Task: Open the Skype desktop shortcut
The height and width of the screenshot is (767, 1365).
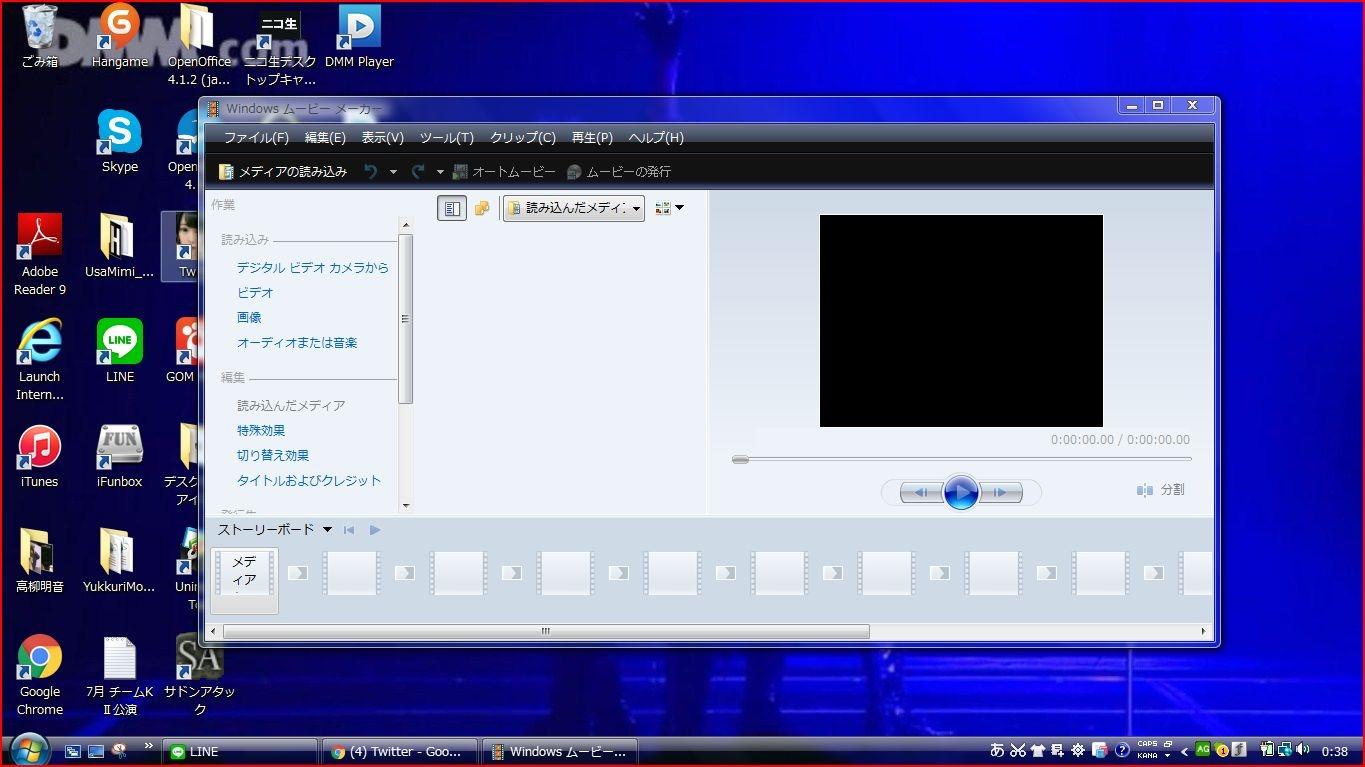Action: tap(120, 142)
